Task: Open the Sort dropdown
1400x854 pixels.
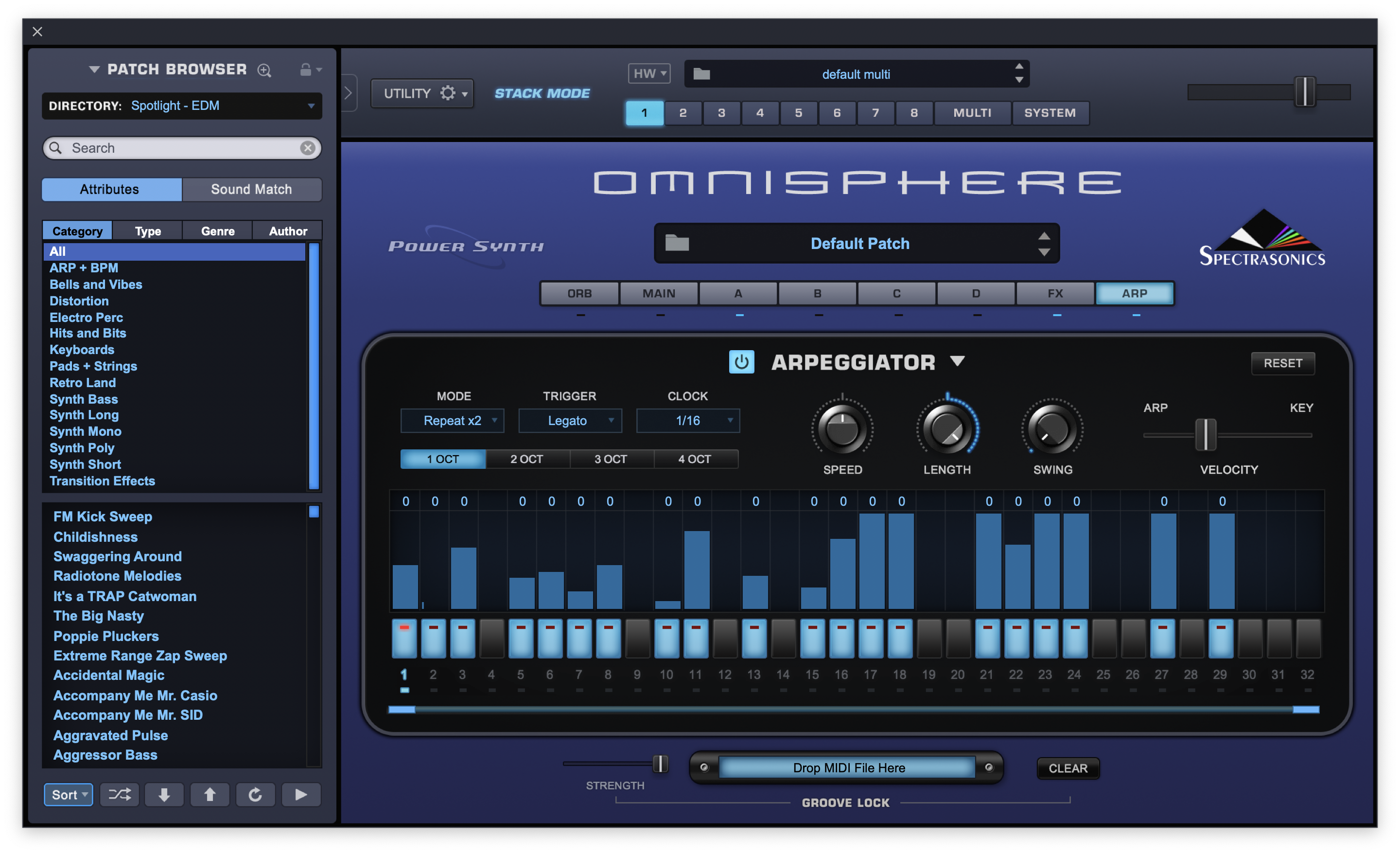Action: [x=69, y=794]
